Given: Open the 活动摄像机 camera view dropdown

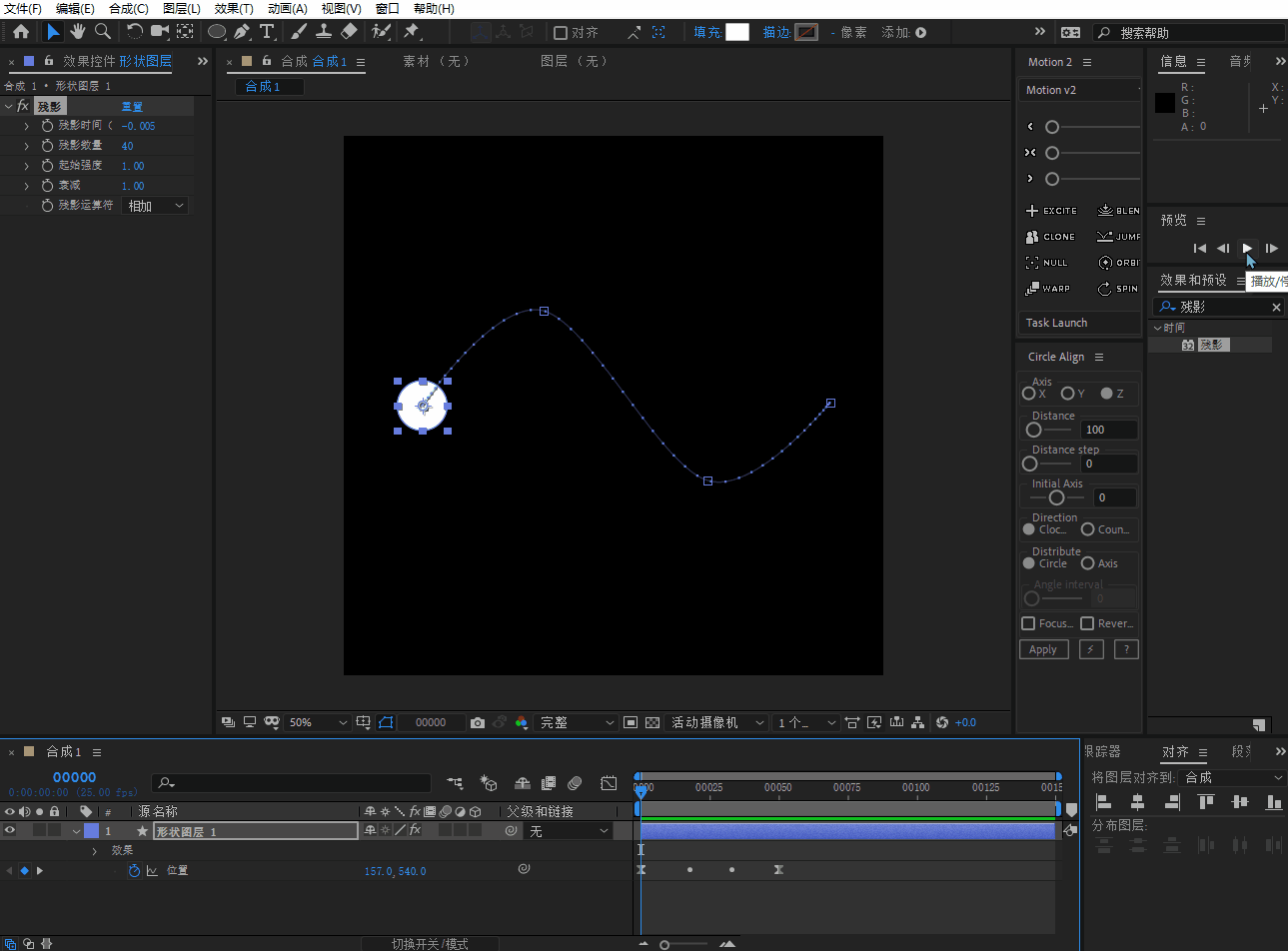Looking at the screenshot, I should 717,722.
